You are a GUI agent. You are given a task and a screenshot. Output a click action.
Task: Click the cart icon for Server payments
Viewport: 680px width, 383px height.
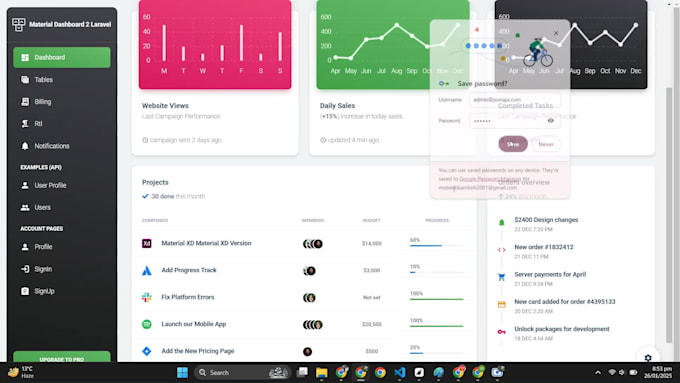pos(502,277)
